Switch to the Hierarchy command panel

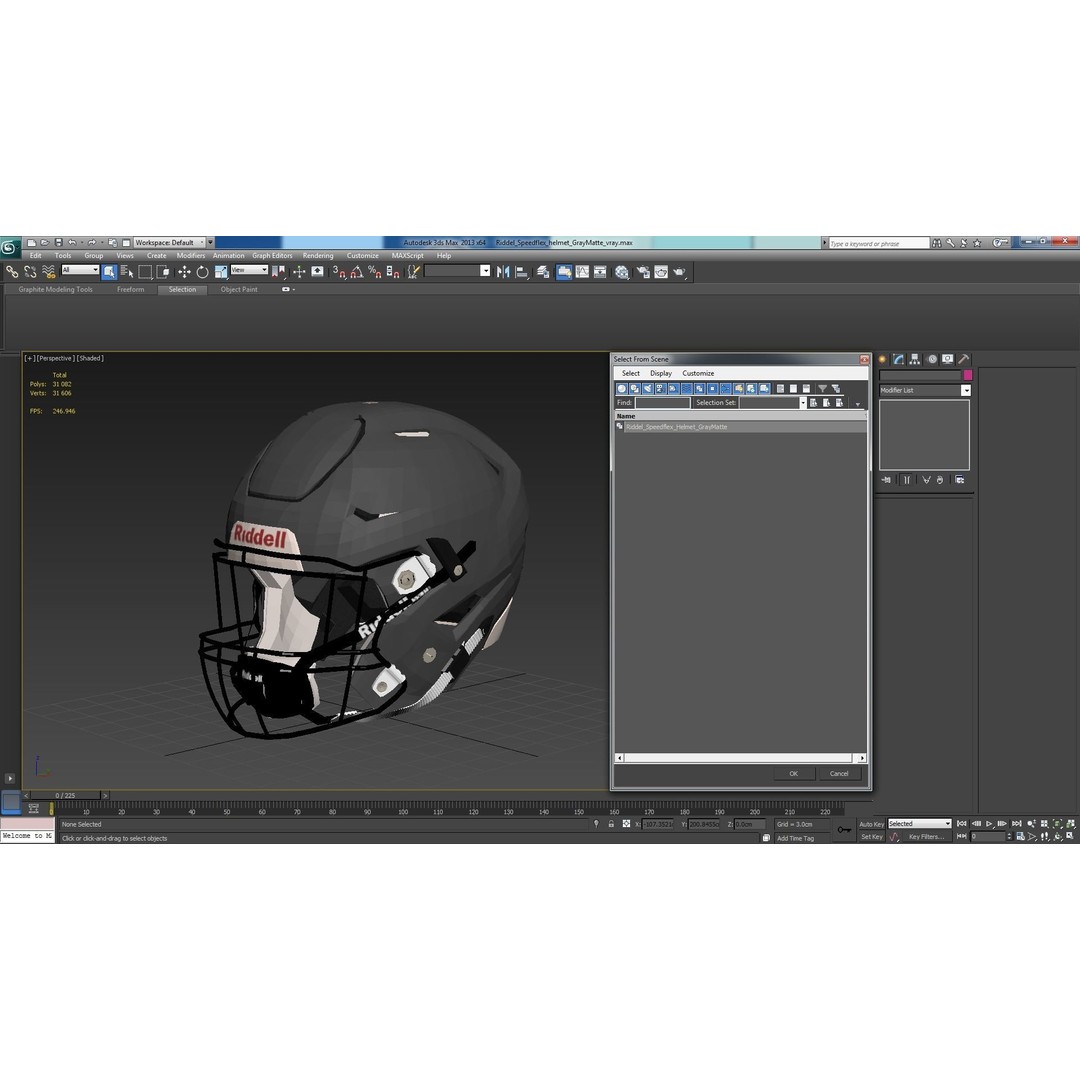coord(915,359)
